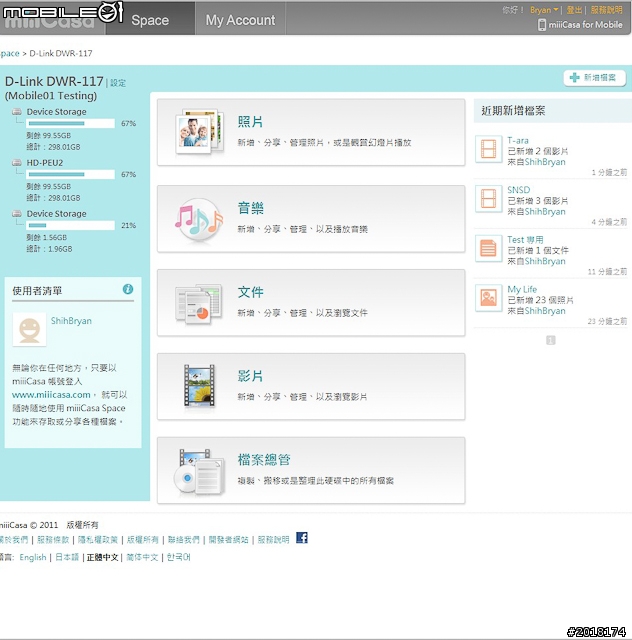Image resolution: width=632 pixels, height=640 pixels.
Task: Open the Photos (照片) category icon
Action: pyautogui.click(x=200, y=131)
